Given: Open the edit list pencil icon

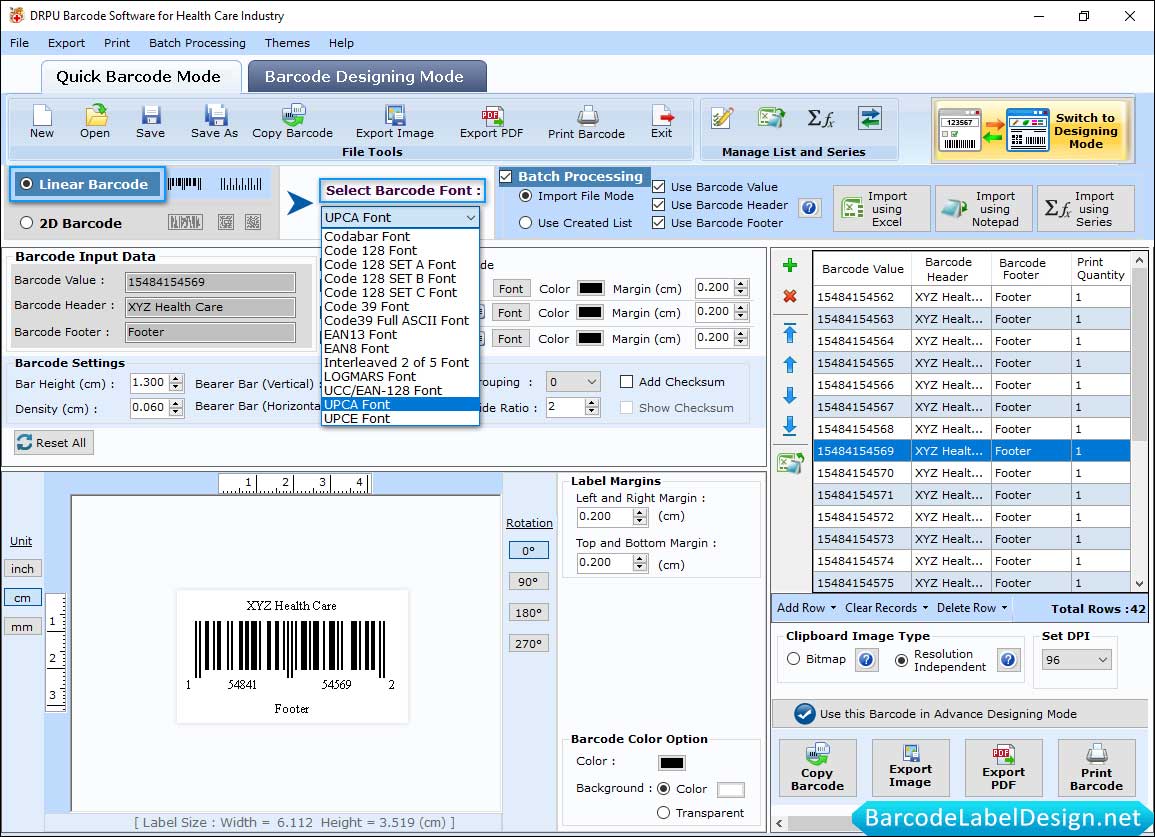Looking at the screenshot, I should pos(722,118).
